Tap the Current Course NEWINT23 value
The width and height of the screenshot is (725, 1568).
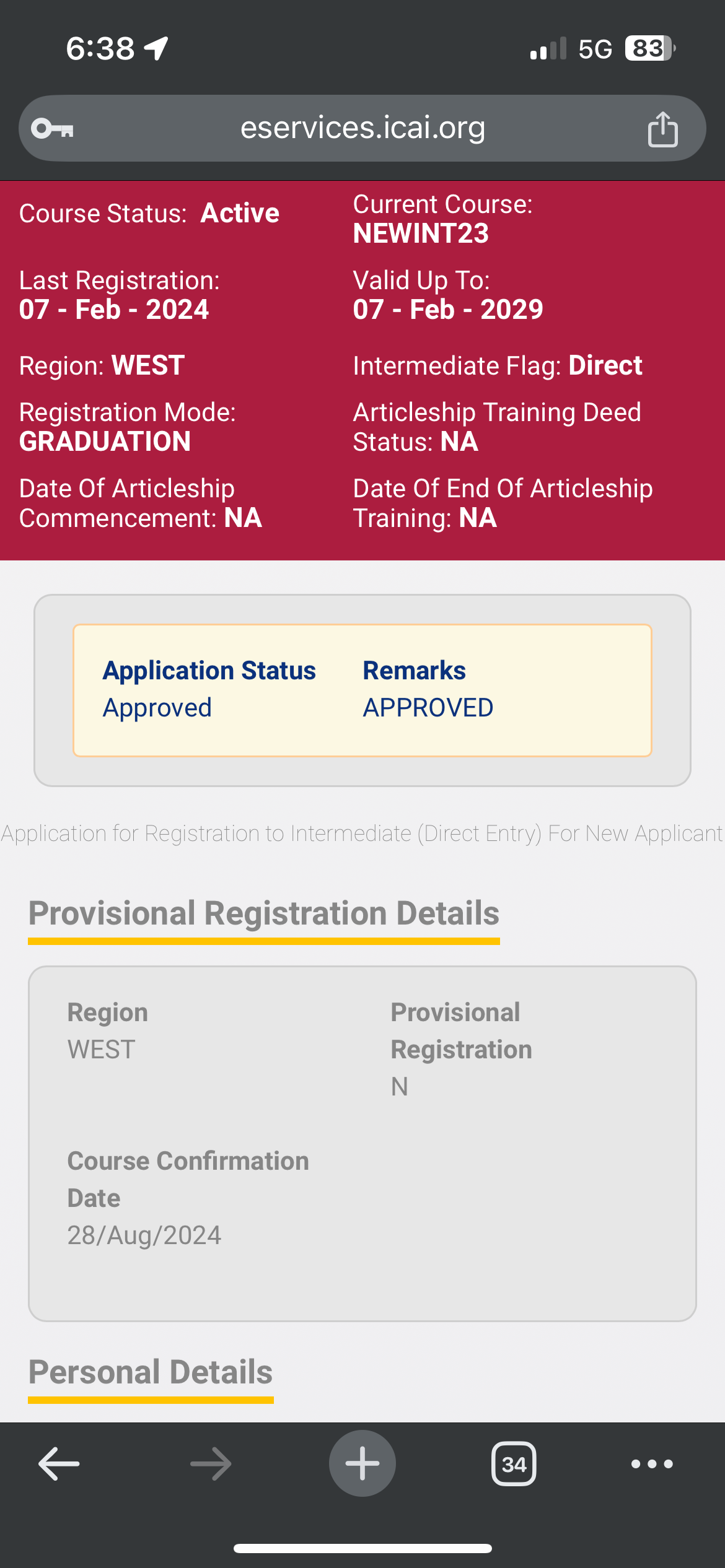point(421,233)
